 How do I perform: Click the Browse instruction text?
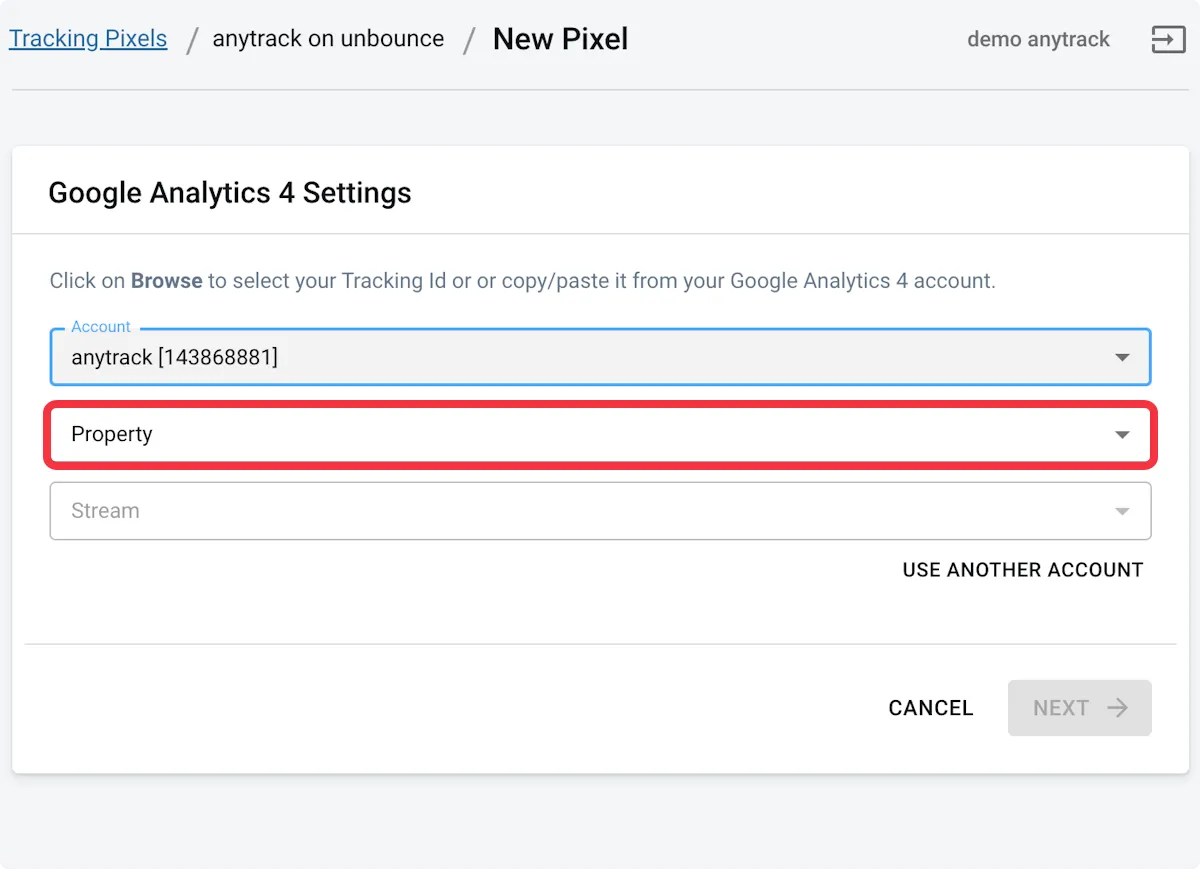coord(167,281)
